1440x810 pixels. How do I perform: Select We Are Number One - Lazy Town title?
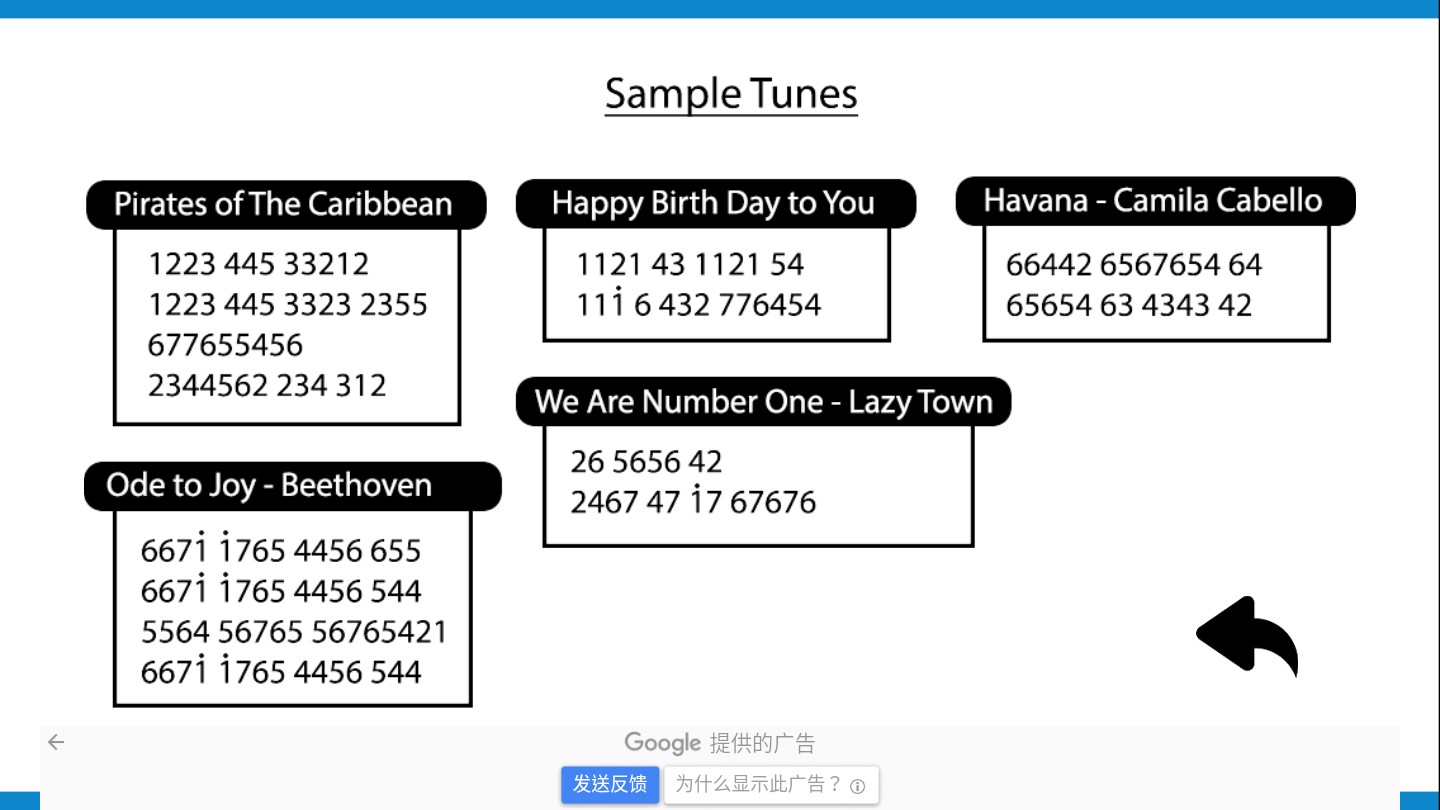(763, 401)
